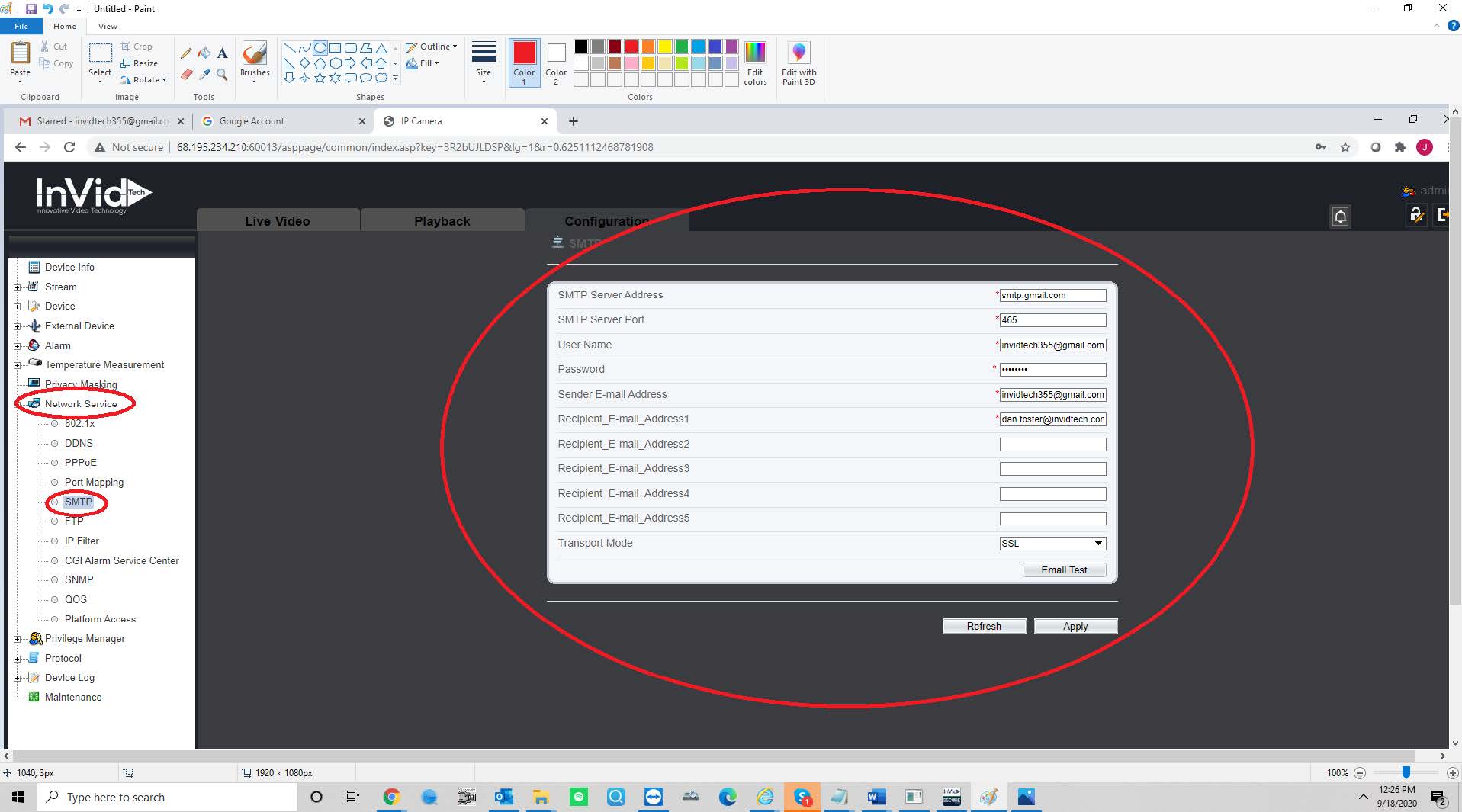Reload the IP Camera page
The height and width of the screenshot is (812, 1462).
tap(69, 147)
